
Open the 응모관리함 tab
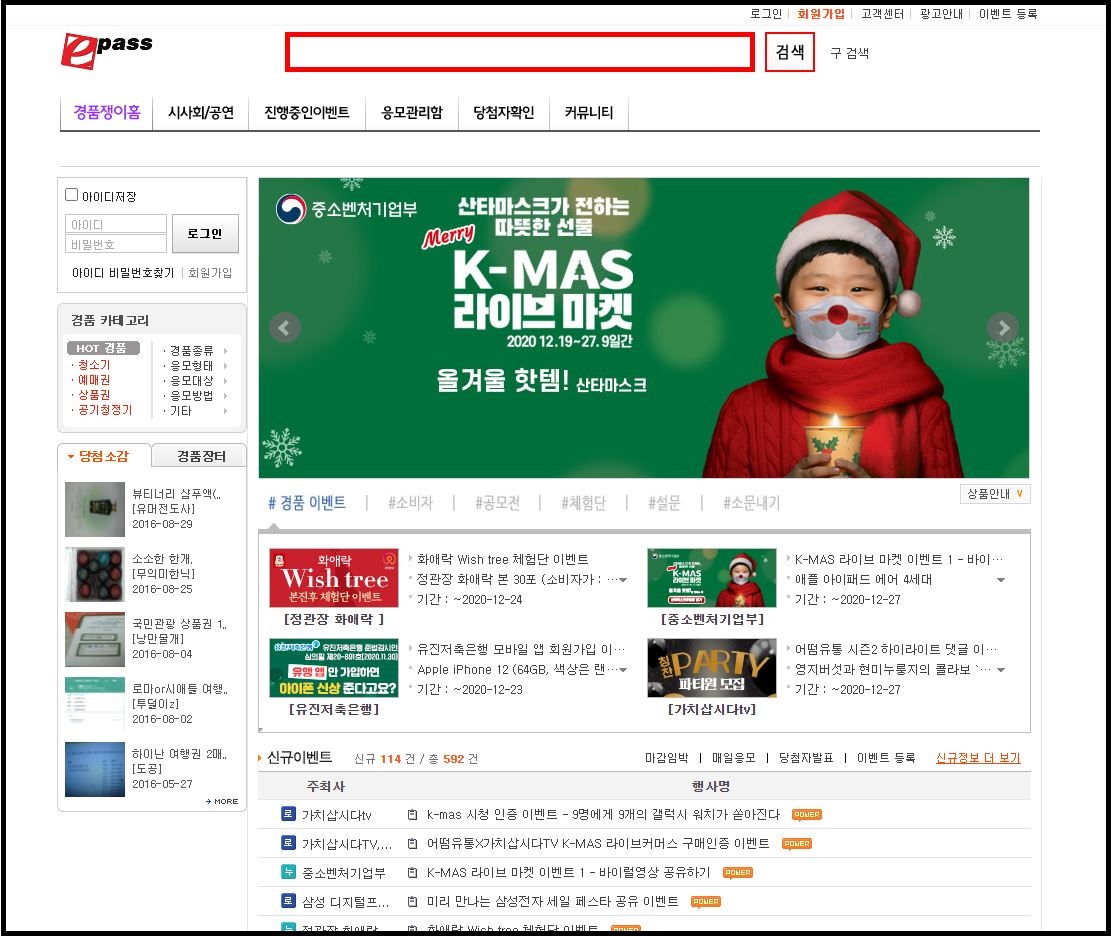[x=412, y=113]
